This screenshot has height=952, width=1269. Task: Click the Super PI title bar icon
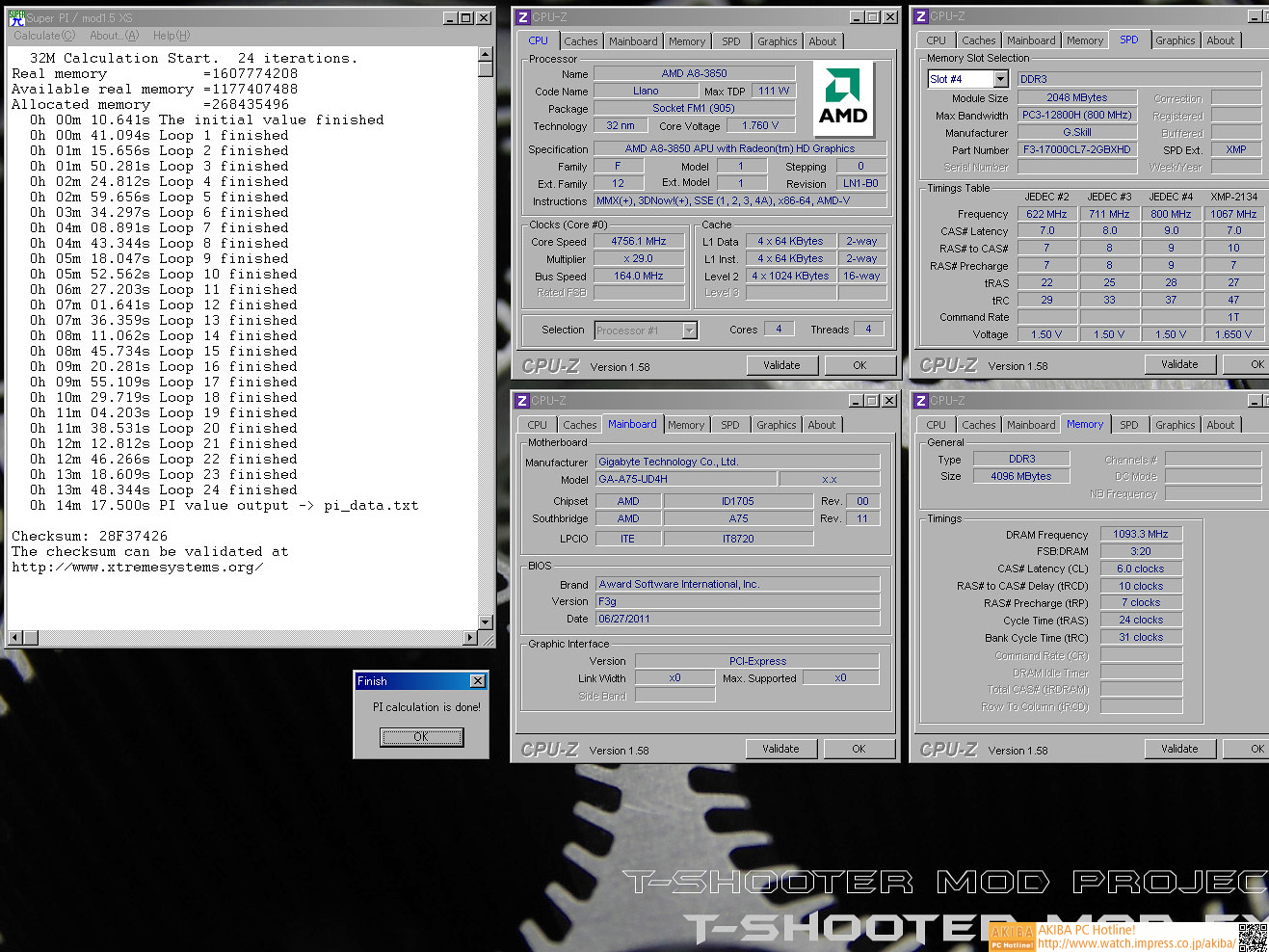pos(16,17)
